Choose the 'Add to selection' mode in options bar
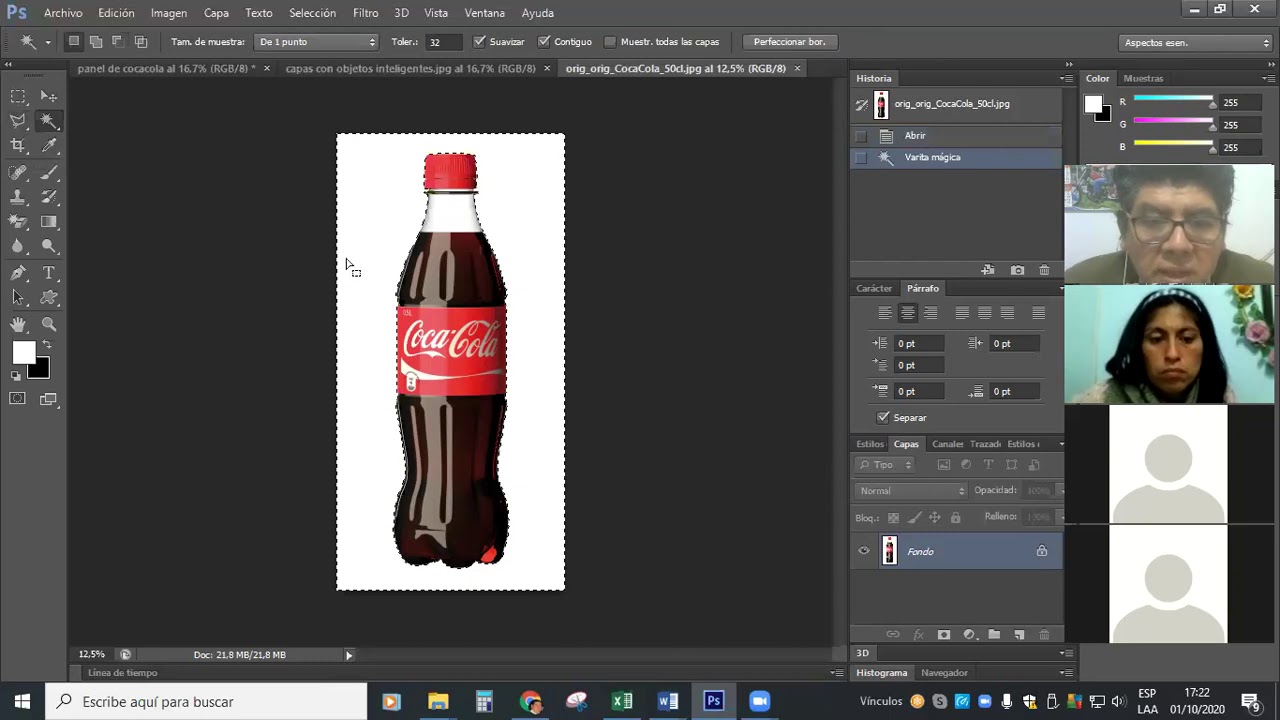The height and width of the screenshot is (720, 1280). pos(96,42)
